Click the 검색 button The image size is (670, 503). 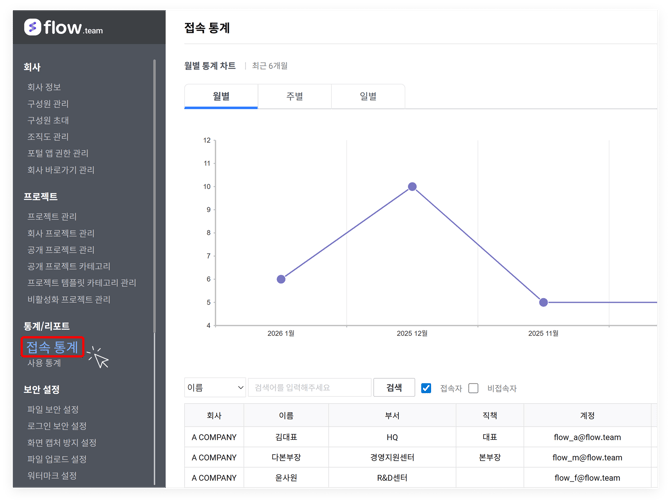(394, 388)
